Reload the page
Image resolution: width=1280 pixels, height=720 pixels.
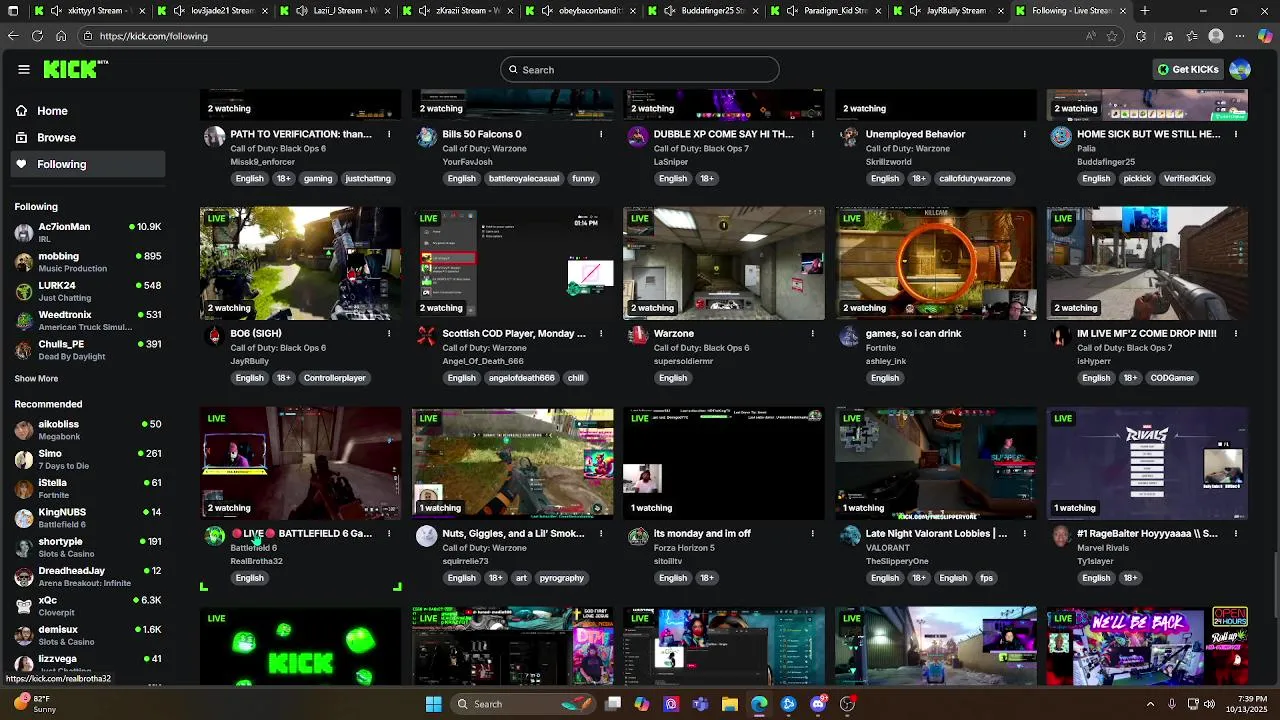coord(37,36)
